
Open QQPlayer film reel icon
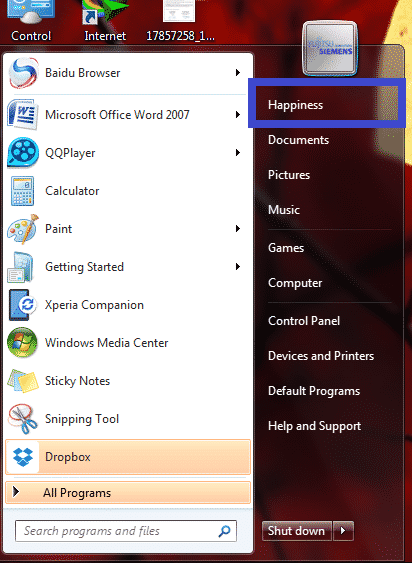pyautogui.click(x=23, y=153)
